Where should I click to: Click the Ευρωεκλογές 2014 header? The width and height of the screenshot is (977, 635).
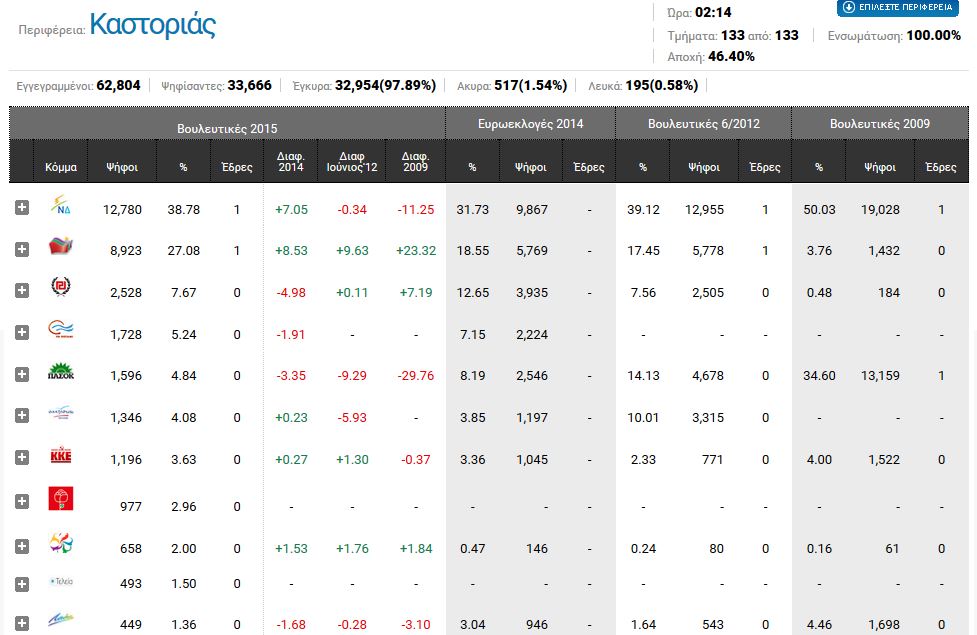[x=530, y=125]
